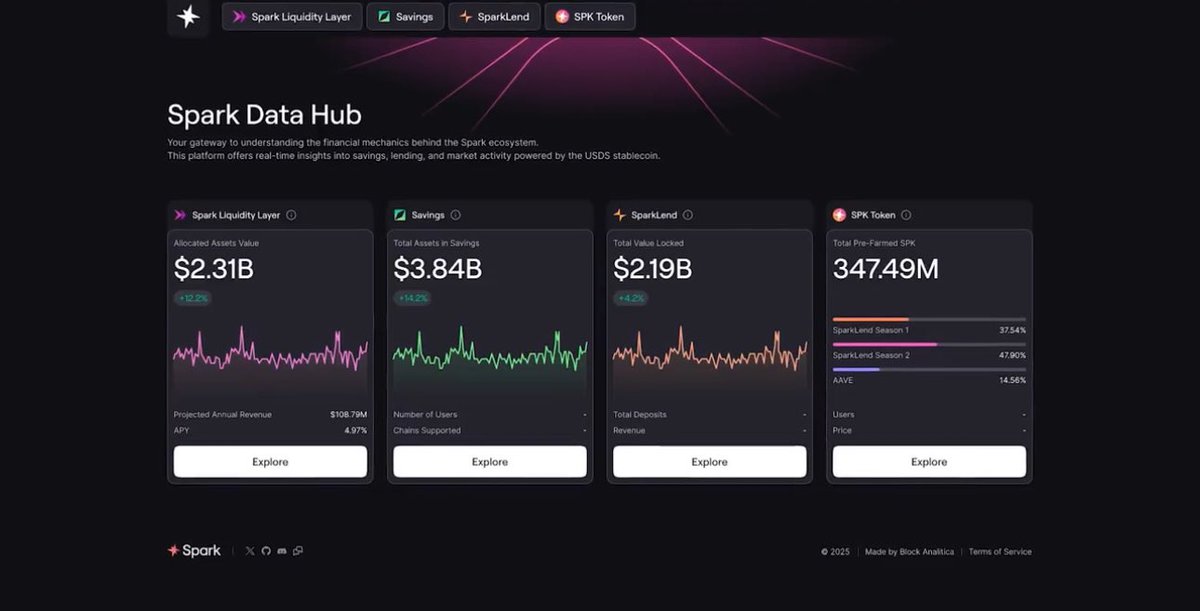The width and height of the screenshot is (1200, 611).
Task: Click the Spark footer logo
Action: coord(194,551)
